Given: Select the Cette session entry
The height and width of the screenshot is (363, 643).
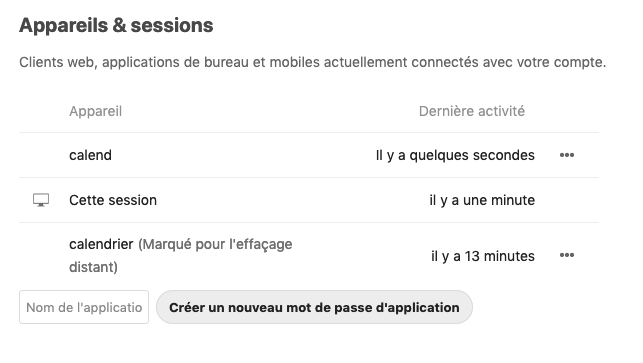Looking at the screenshot, I should (113, 200).
